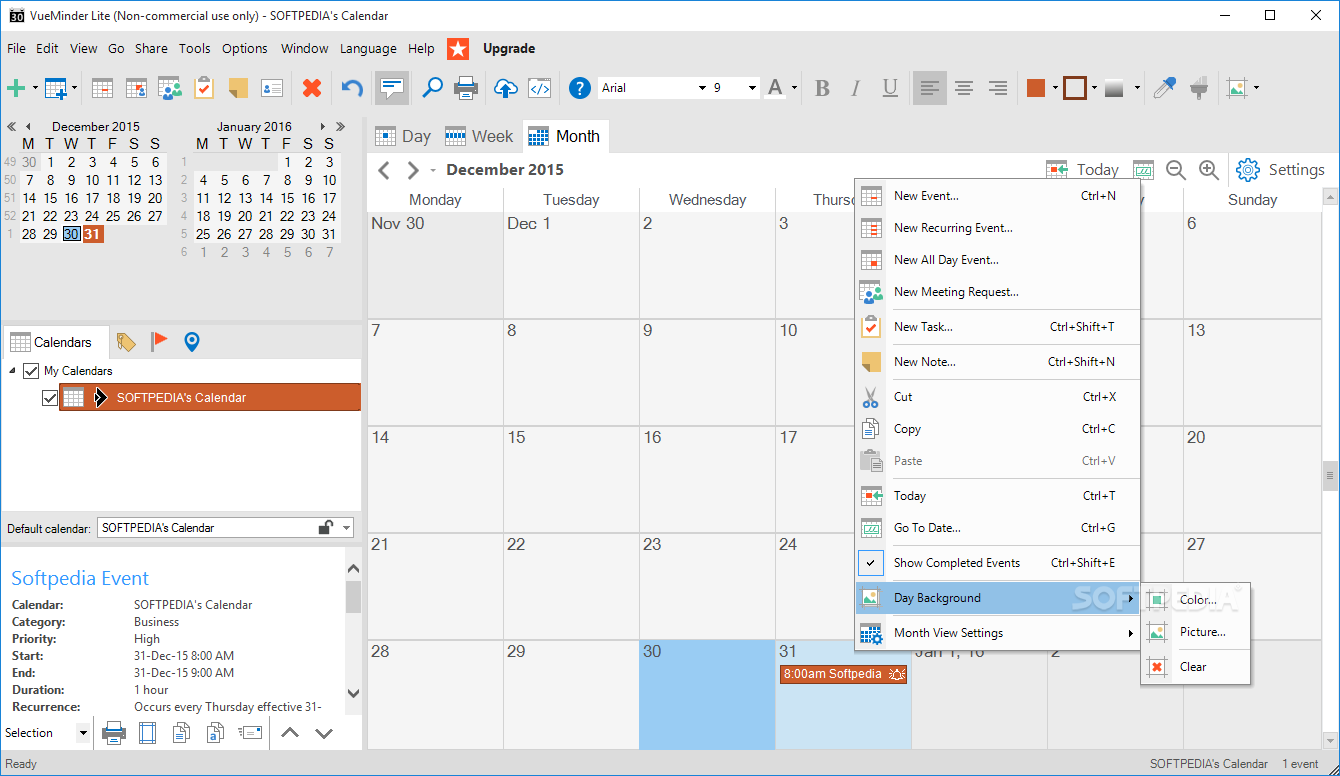Toggle Show Completed Events check
Image resolution: width=1340 pixels, height=776 pixels.
tap(870, 563)
